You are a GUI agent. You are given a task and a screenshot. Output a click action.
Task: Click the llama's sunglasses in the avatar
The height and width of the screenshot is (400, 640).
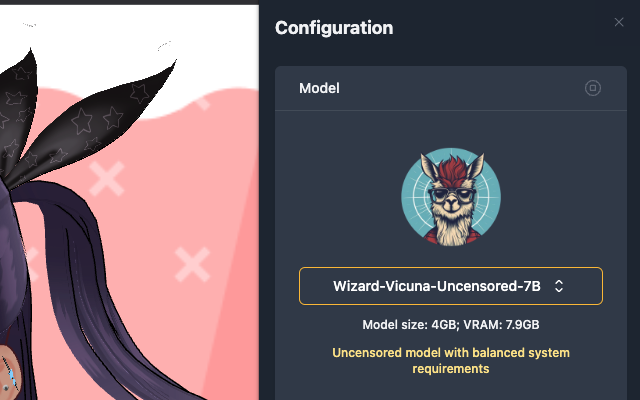coord(450,194)
